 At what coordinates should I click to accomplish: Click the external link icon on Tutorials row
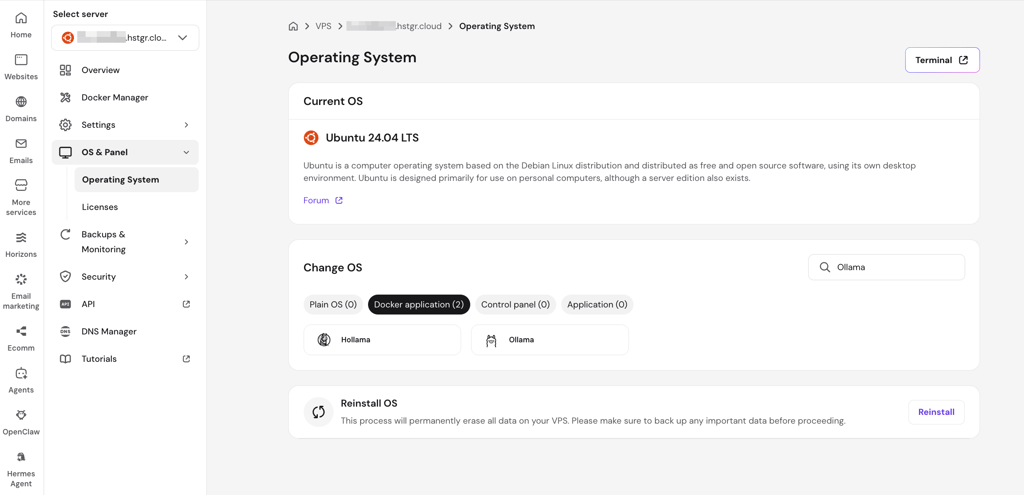pyautogui.click(x=186, y=359)
